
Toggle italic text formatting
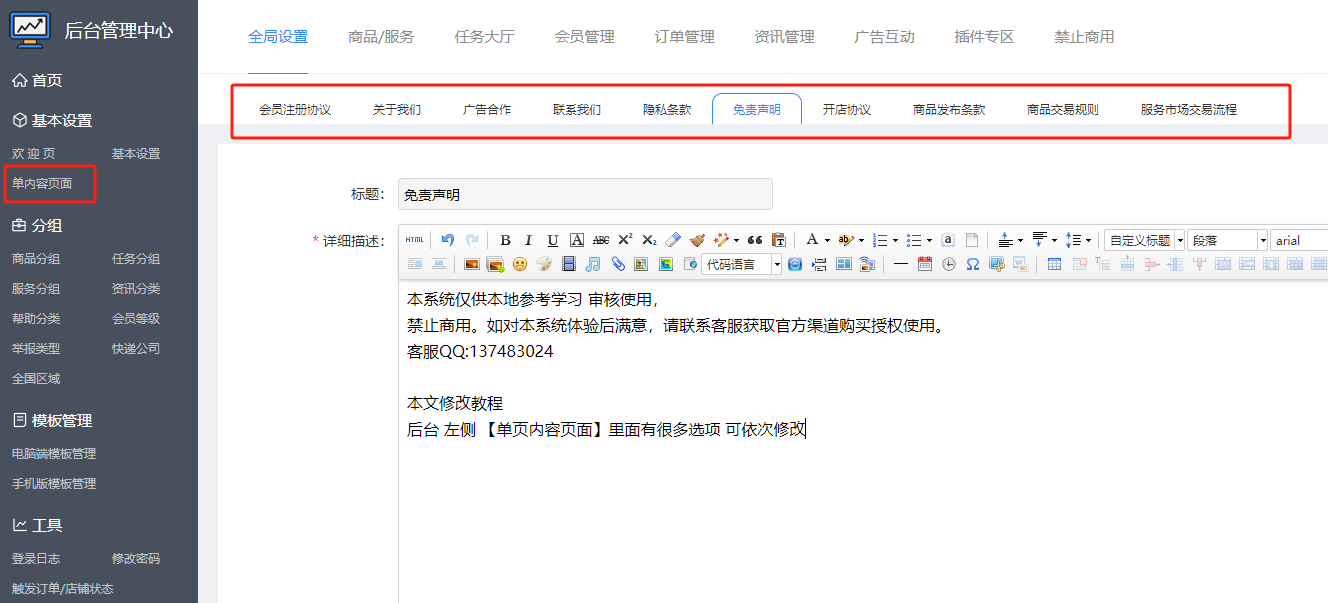(x=528, y=240)
